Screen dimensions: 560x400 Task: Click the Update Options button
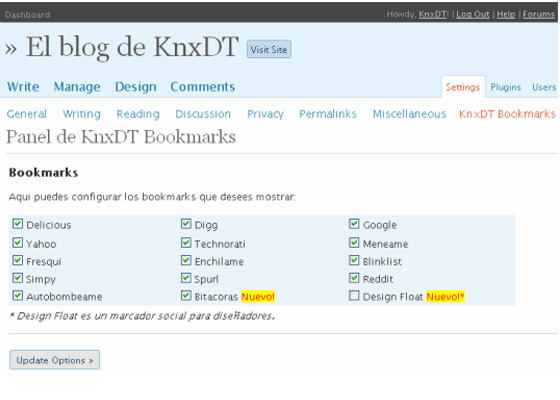click(55, 360)
